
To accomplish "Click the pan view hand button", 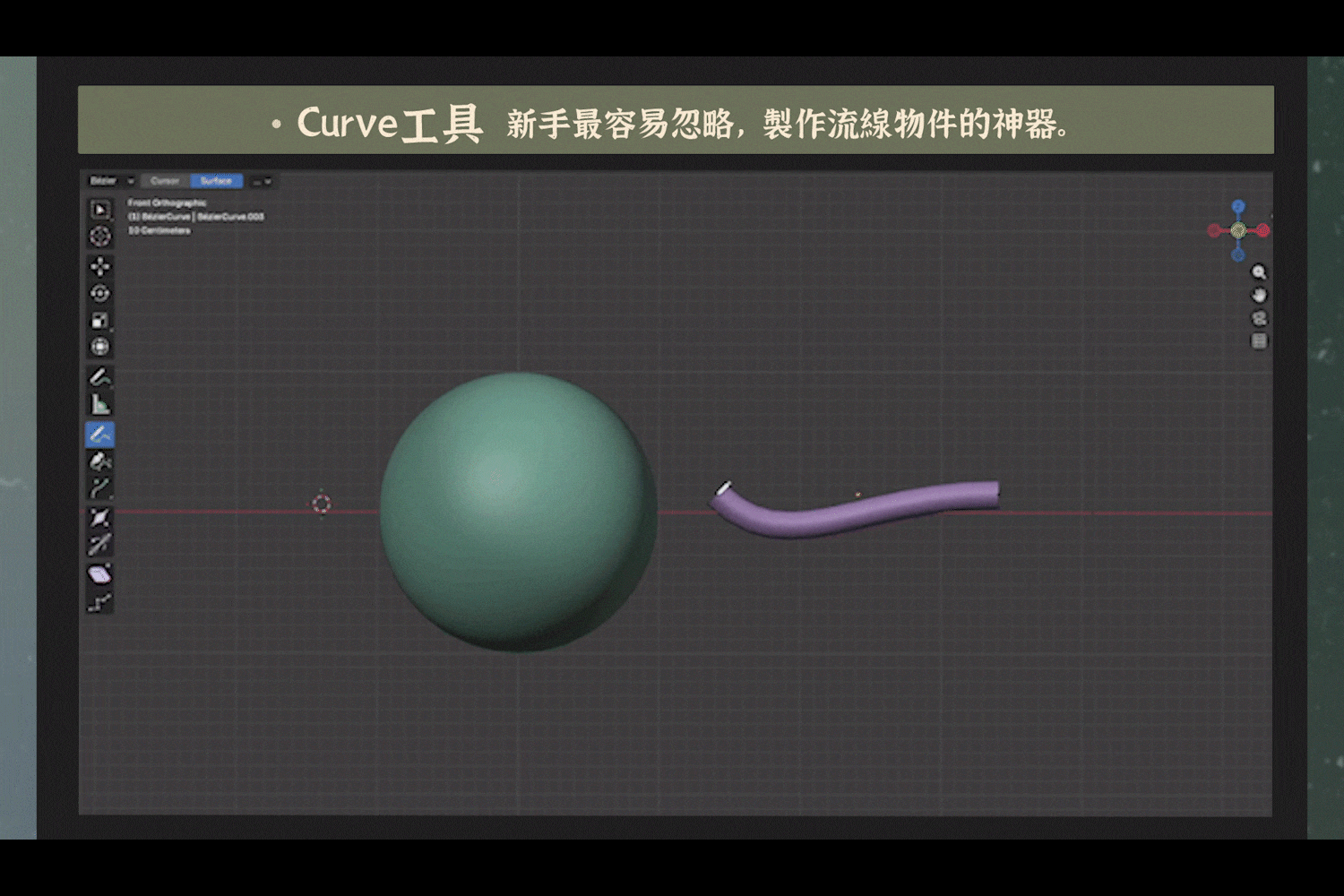I will pyautogui.click(x=1259, y=295).
